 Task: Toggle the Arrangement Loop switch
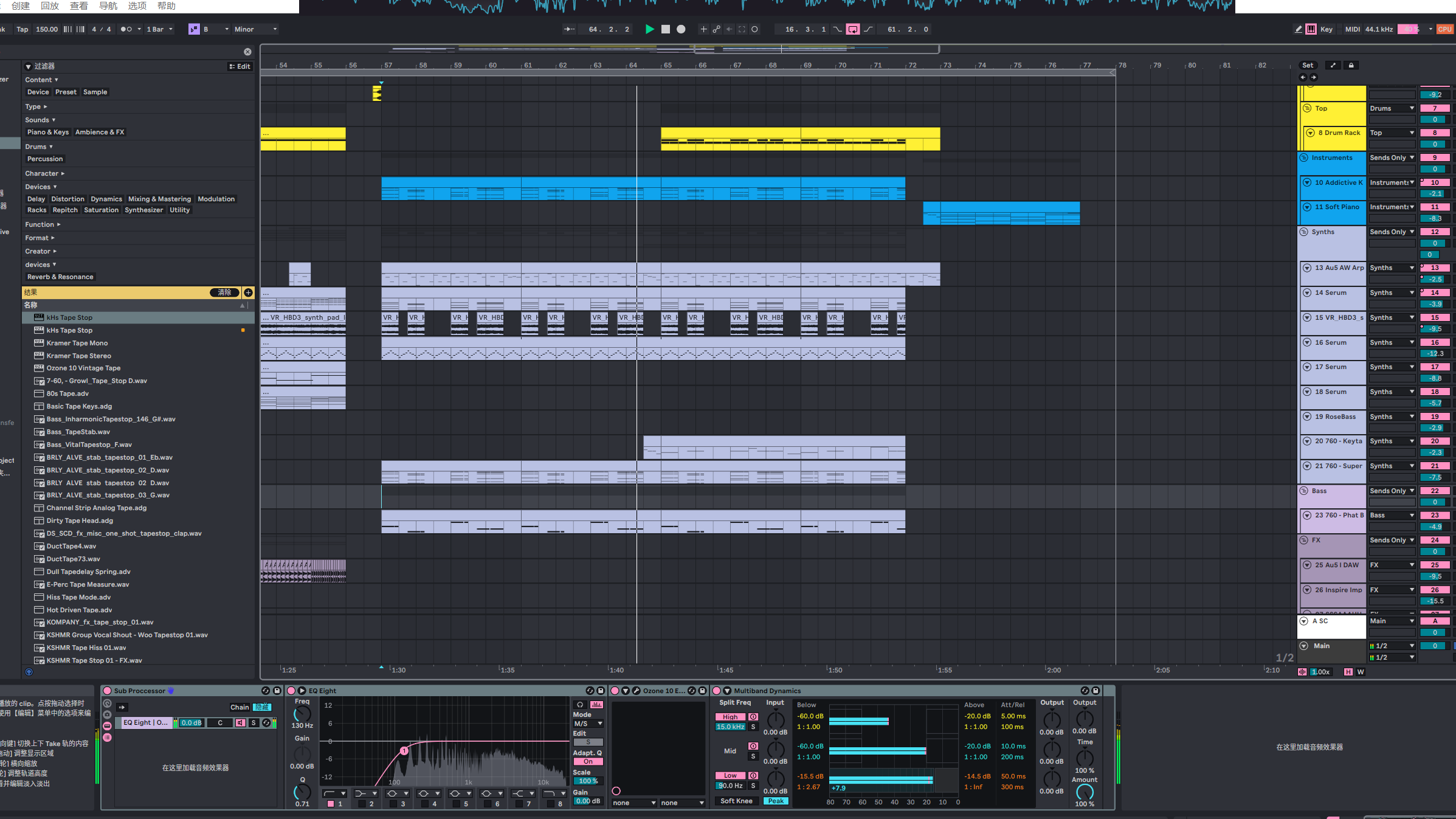coord(853,29)
